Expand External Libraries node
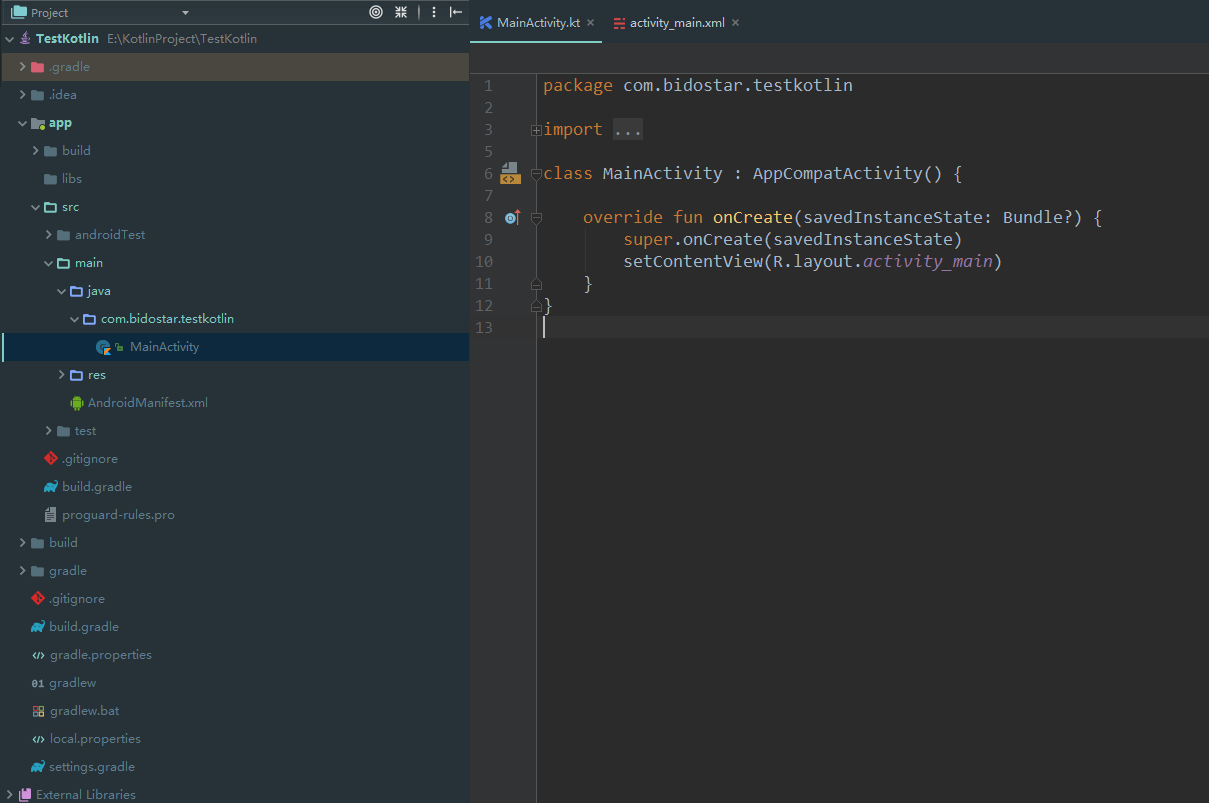This screenshot has height=803, width=1209. click(9, 795)
